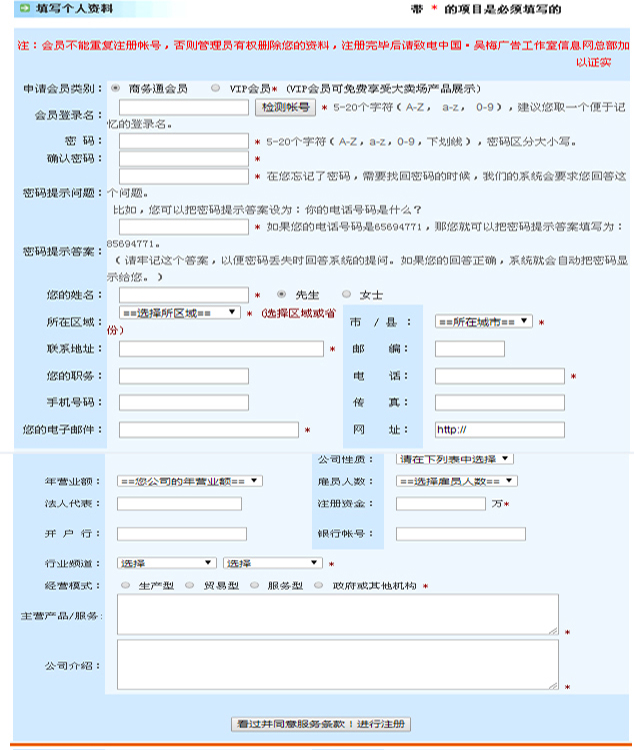The image size is (634, 750).
Task: Click the 注册资金 input field
Action: pos(441,503)
